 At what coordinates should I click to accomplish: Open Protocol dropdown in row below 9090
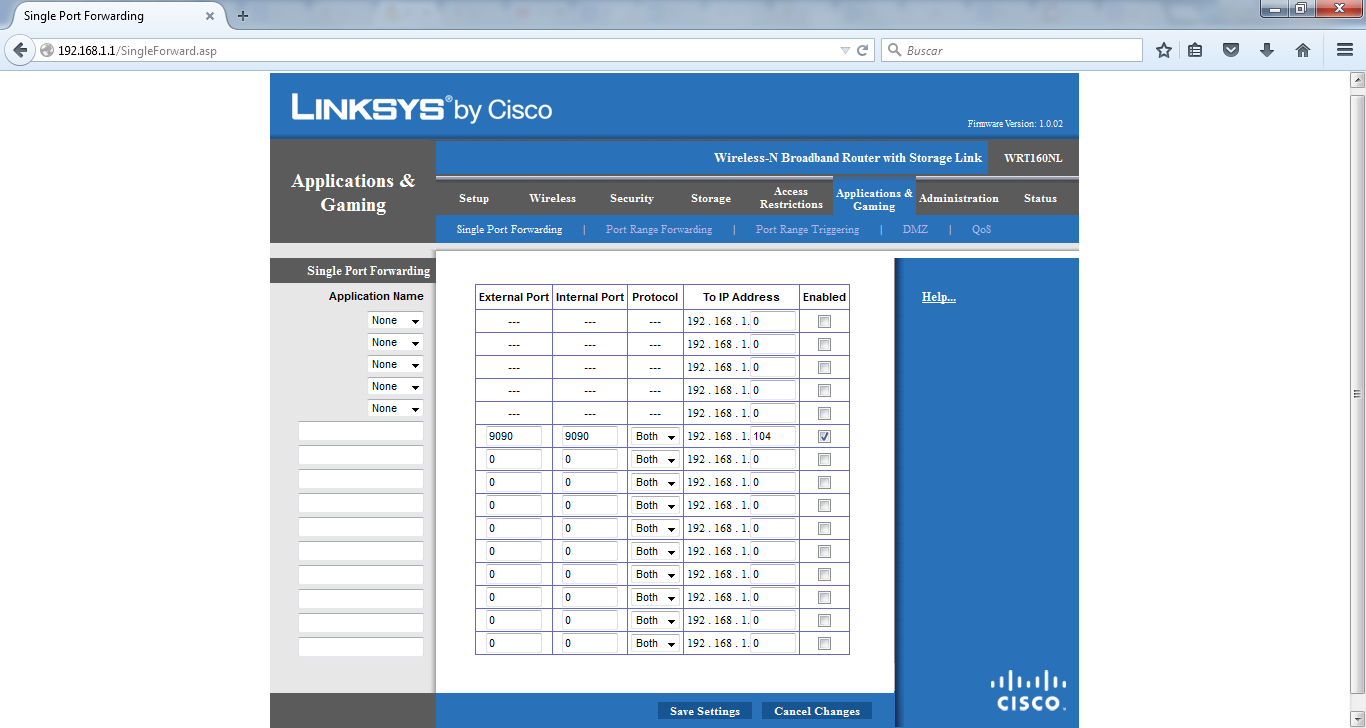(655, 459)
